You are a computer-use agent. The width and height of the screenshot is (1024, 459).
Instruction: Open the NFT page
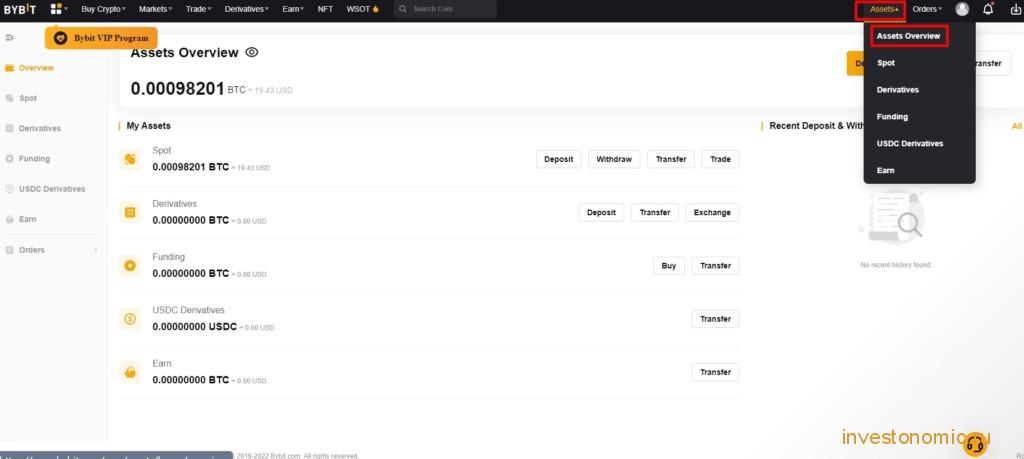coord(325,9)
